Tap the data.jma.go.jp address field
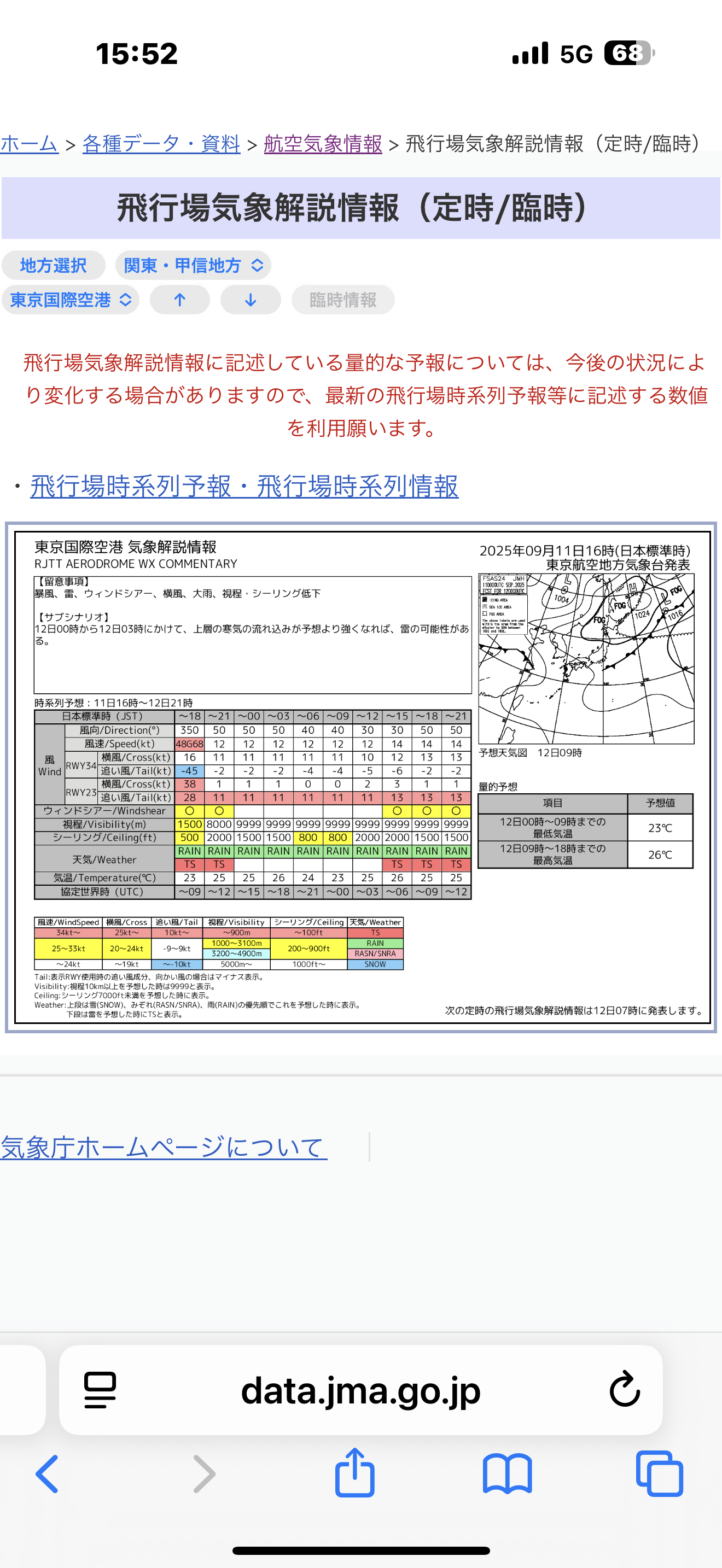Image resolution: width=722 pixels, height=1568 pixels. 361,1390
